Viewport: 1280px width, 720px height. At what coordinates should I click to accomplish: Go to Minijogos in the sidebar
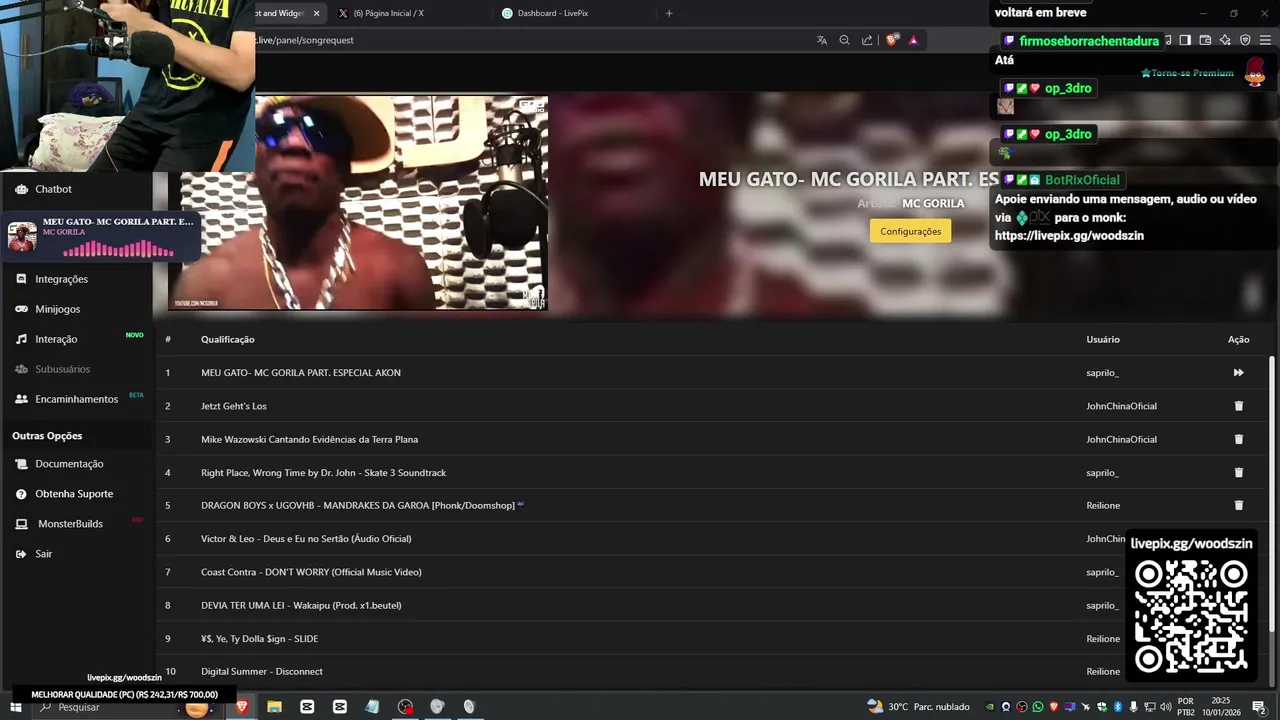pos(57,309)
